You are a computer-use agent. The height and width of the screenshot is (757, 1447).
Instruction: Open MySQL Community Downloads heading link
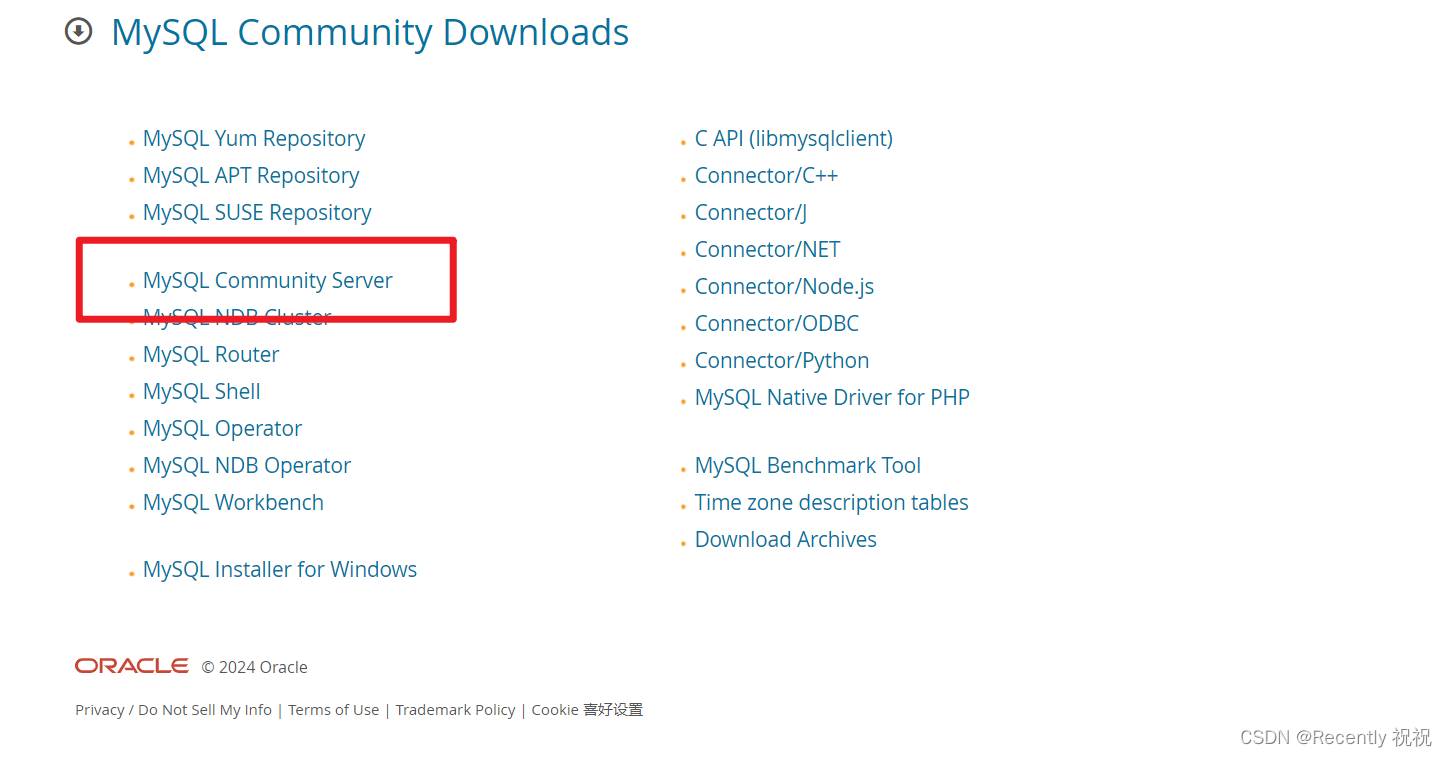(370, 32)
